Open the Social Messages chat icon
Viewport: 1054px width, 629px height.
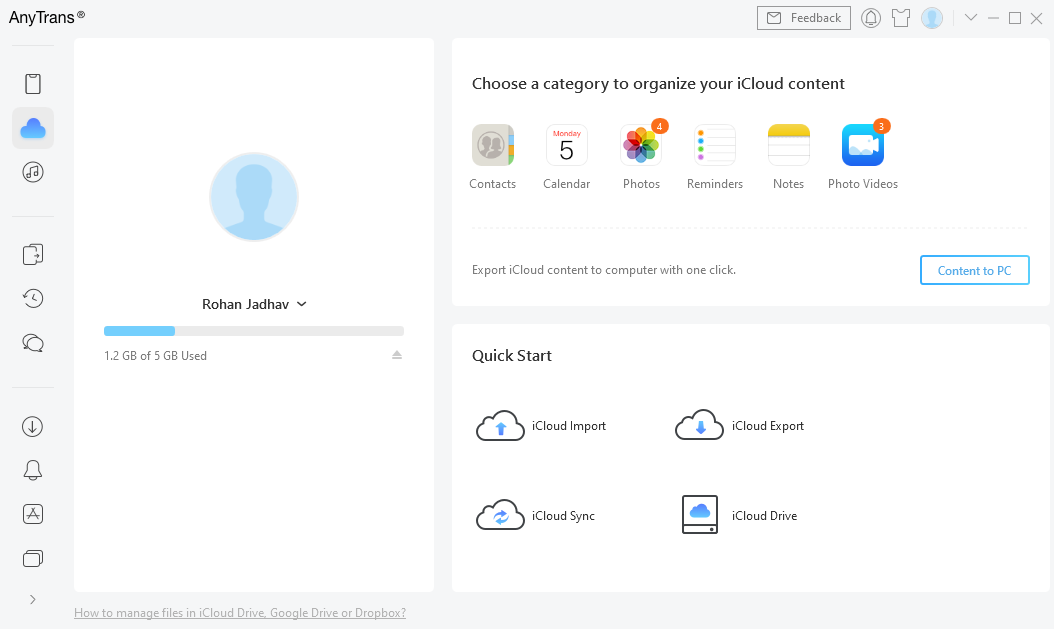tap(33, 343)
